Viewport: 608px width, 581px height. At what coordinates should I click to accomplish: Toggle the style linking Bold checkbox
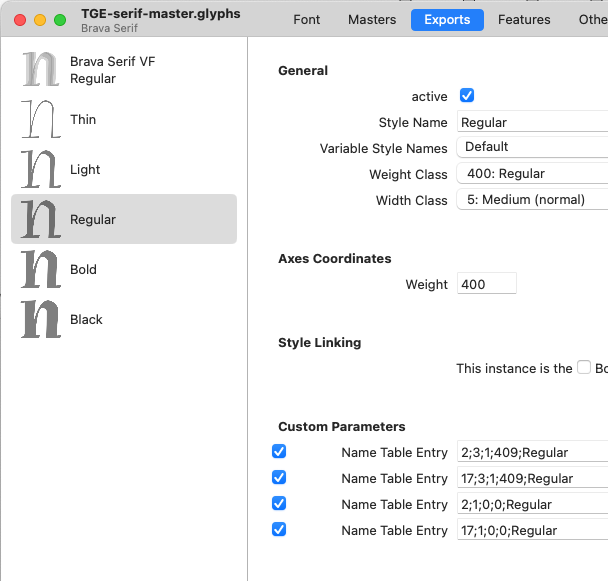[584, 368]
